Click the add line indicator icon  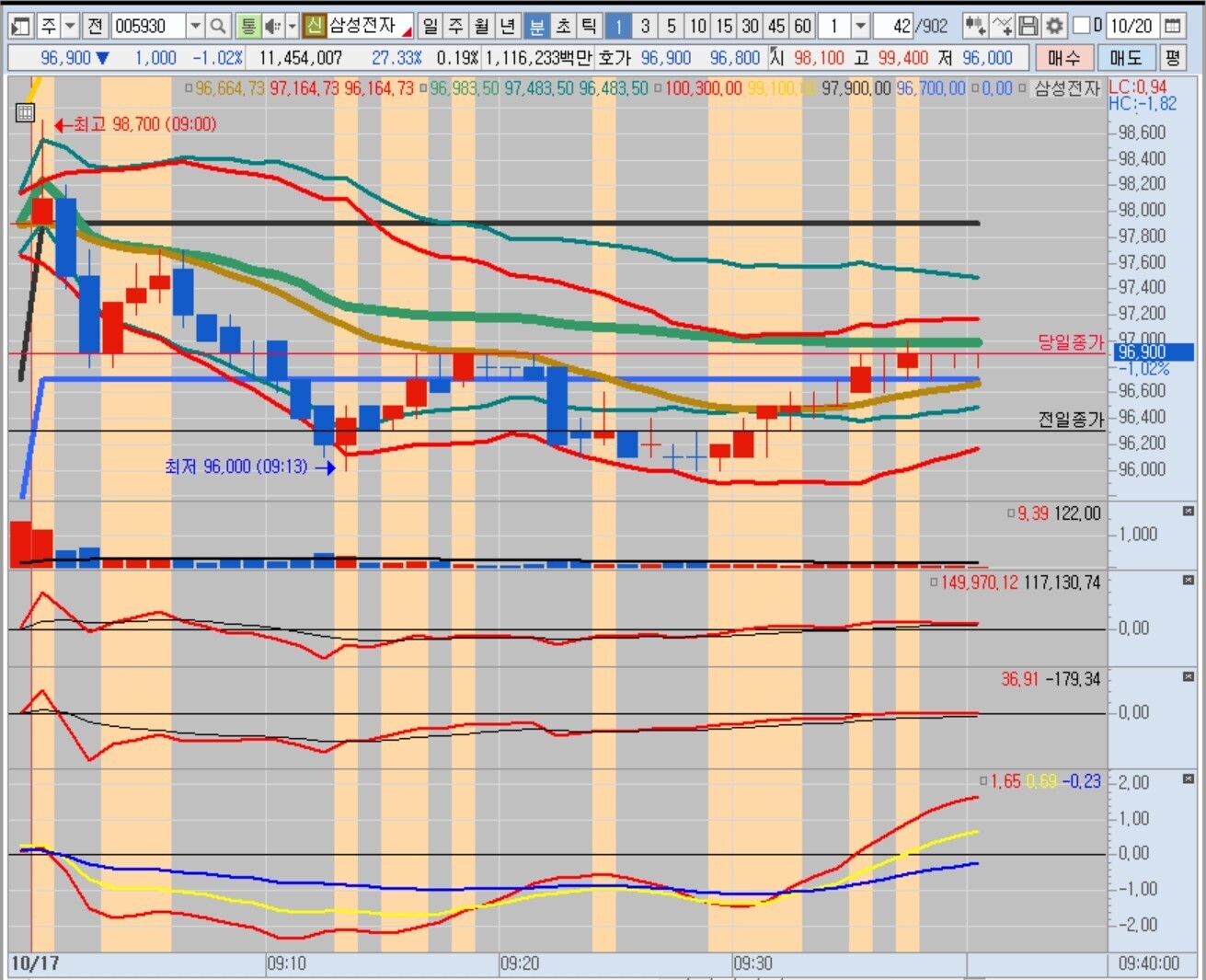[1003, 26]
